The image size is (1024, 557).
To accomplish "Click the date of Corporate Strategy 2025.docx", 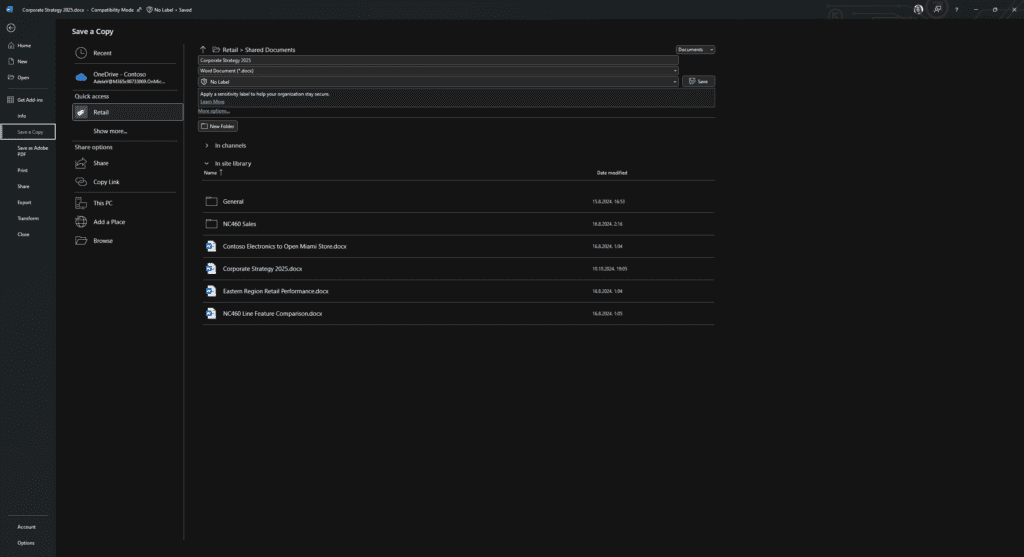I will (x=609, y=269).
